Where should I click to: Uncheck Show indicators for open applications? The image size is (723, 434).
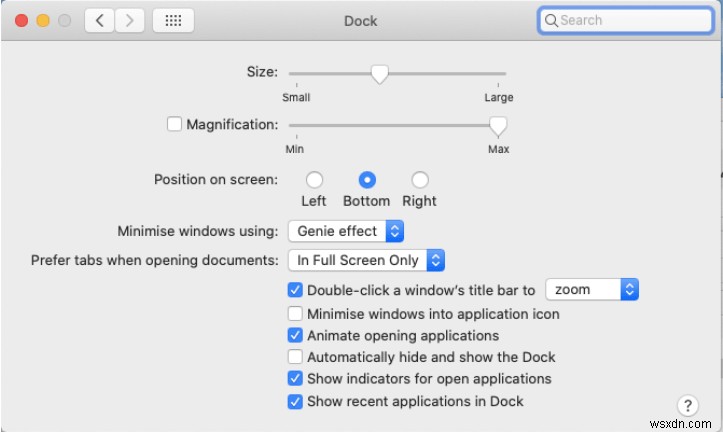click(295, 379)
